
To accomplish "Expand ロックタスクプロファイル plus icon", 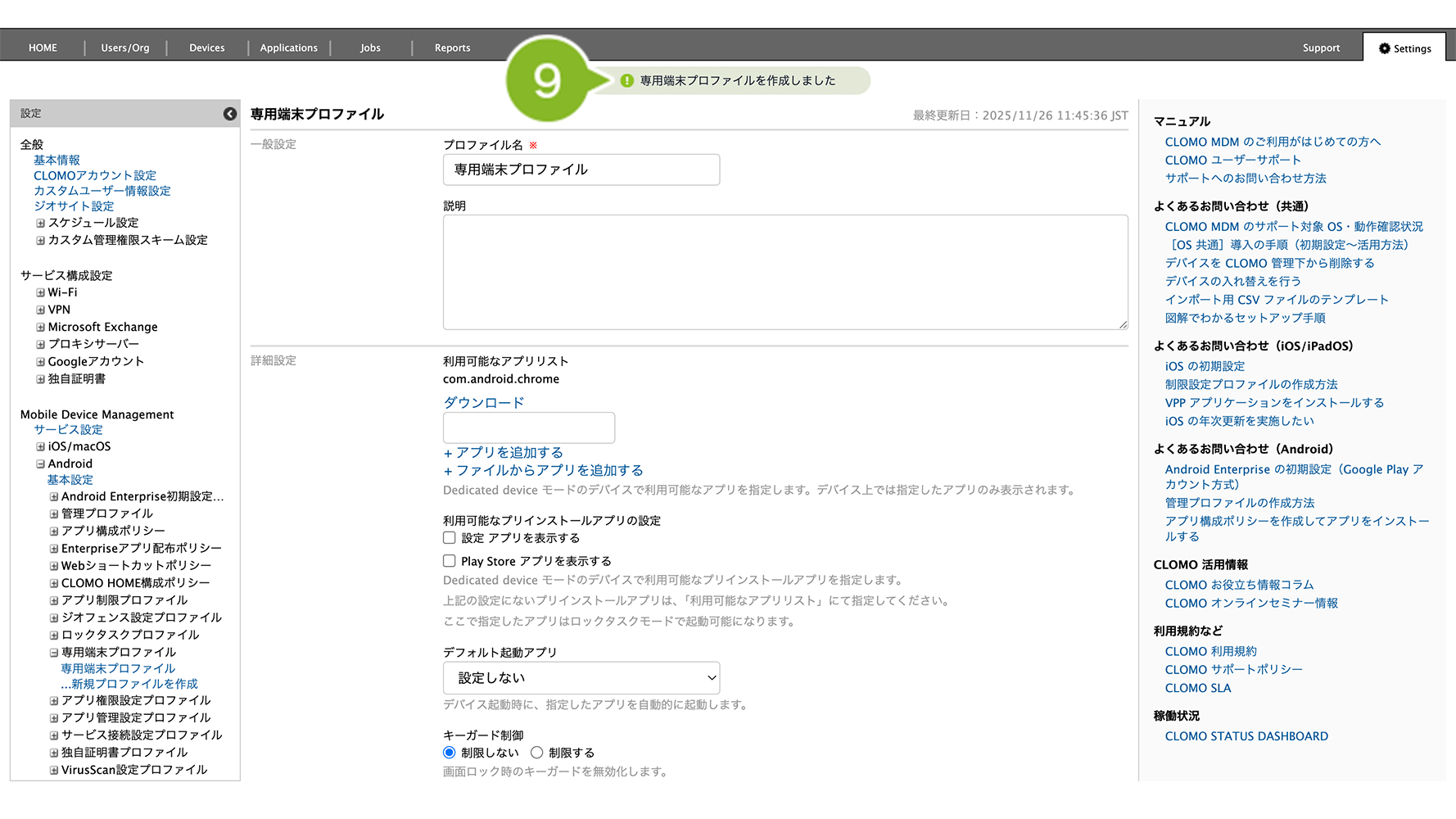I will 54,636.
